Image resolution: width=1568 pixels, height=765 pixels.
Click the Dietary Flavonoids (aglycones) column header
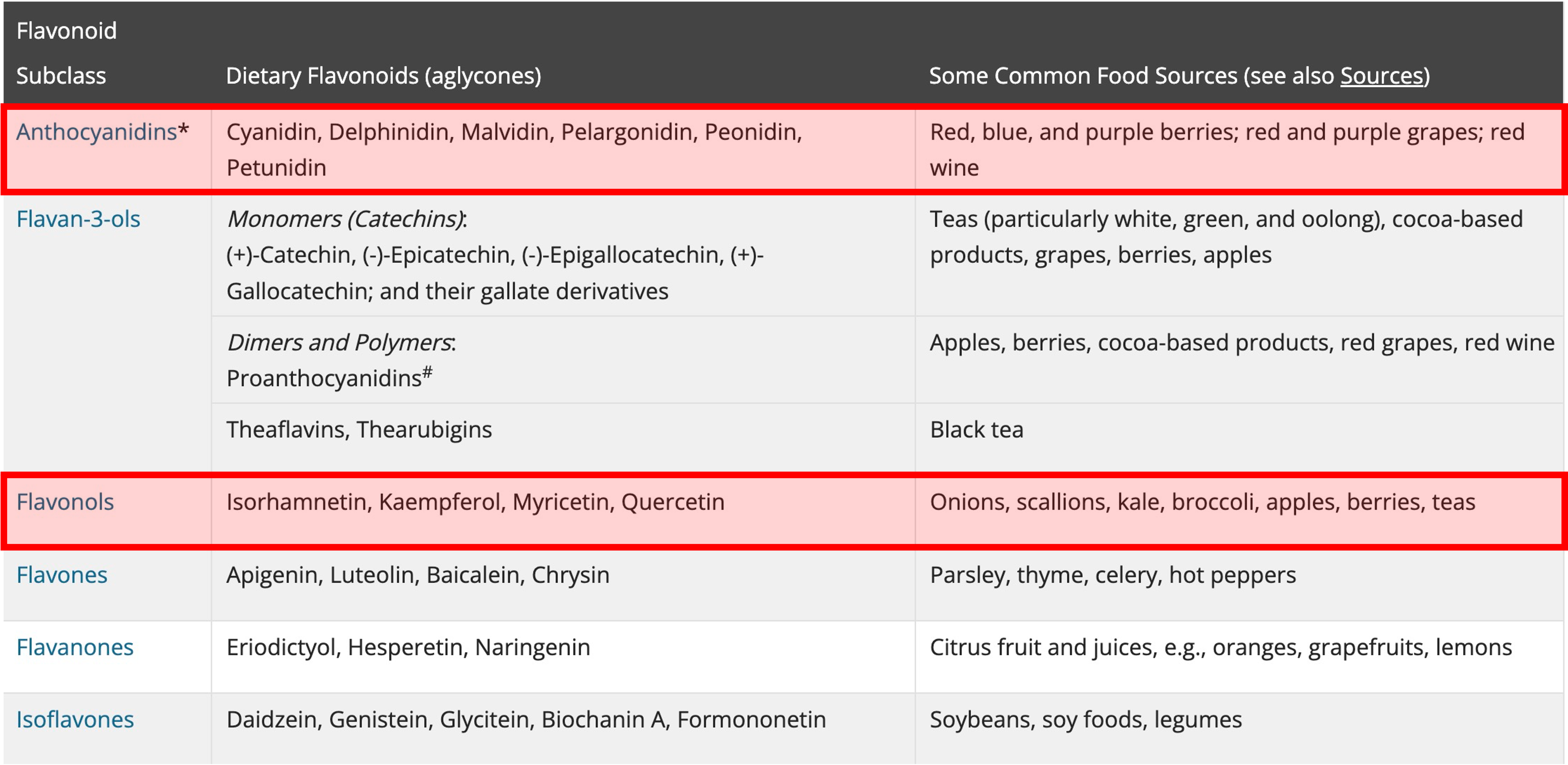click(x=384, y=76)
